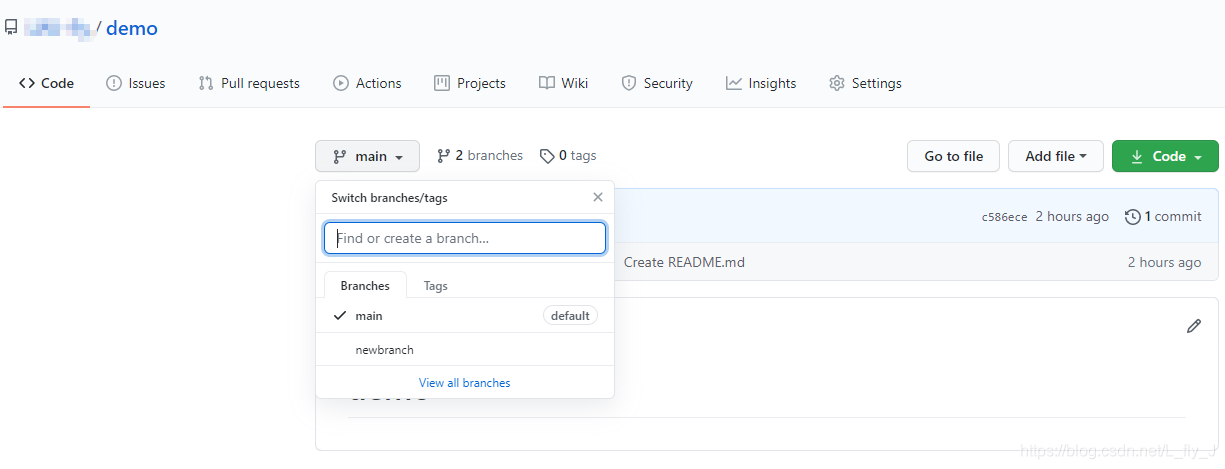Click the demo repository name link
This screenshot has width=1225, height=469.
coord(132,28)
